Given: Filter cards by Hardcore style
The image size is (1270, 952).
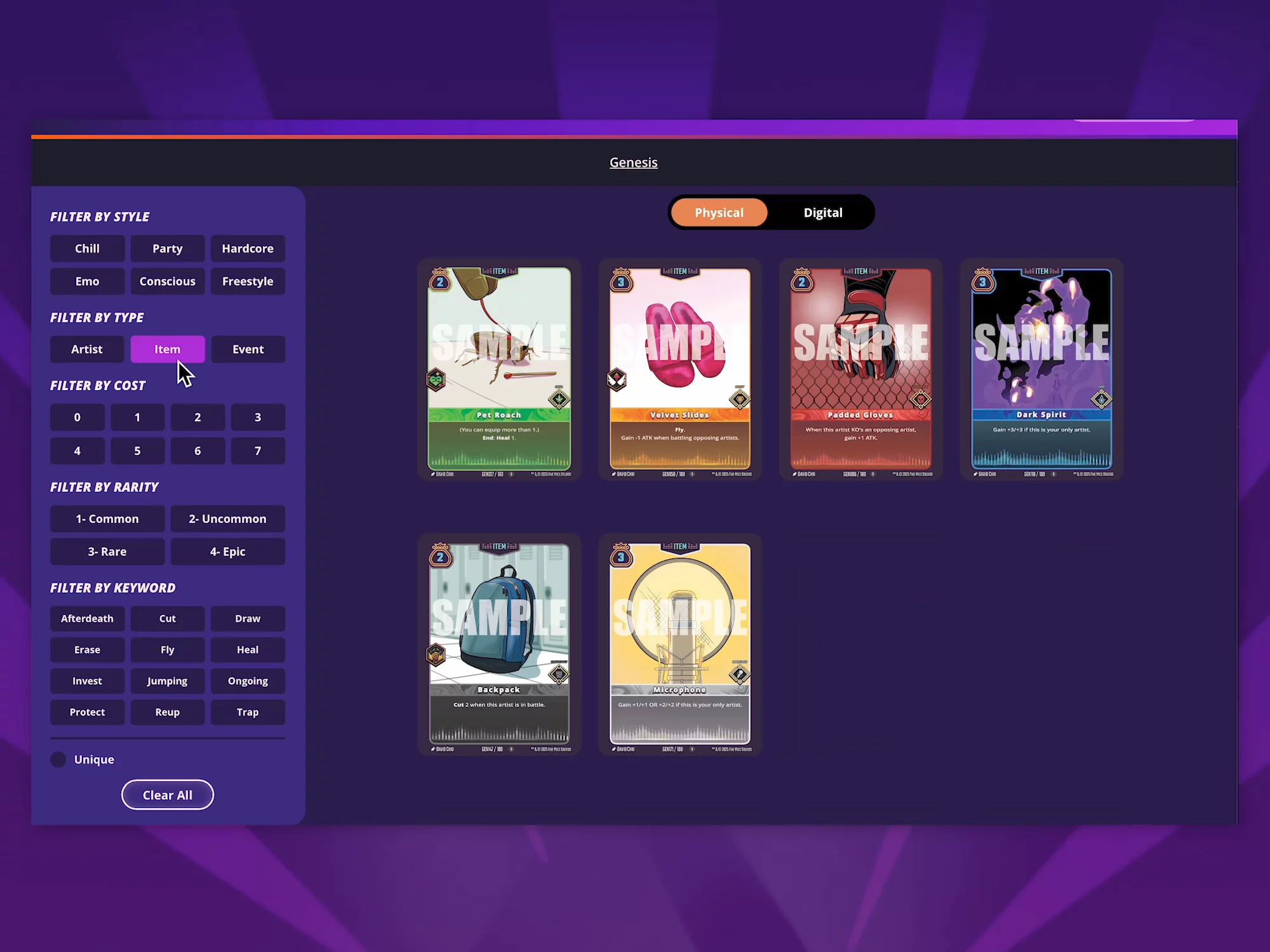Looking at the screenshot, I should [x=248, y=248].
